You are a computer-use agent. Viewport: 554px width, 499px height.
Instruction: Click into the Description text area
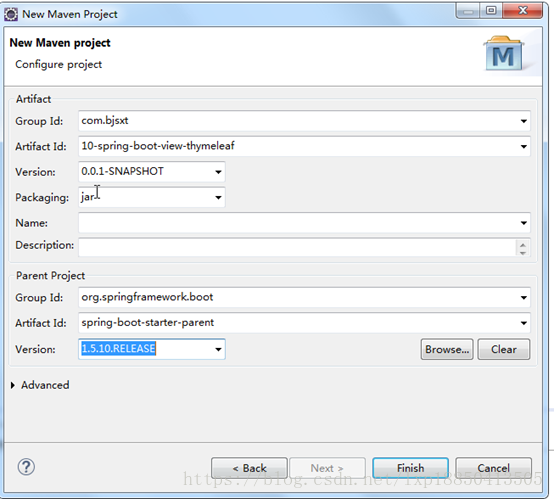click(x=297, y=247)
